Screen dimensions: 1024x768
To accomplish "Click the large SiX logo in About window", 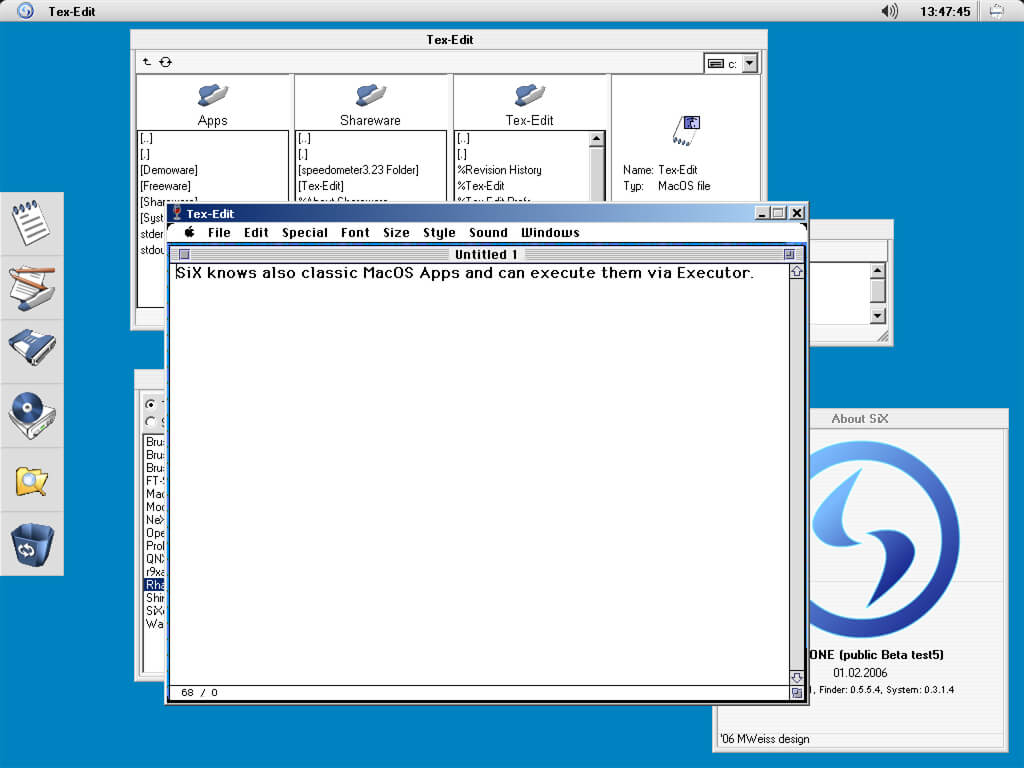I will 884,539.
